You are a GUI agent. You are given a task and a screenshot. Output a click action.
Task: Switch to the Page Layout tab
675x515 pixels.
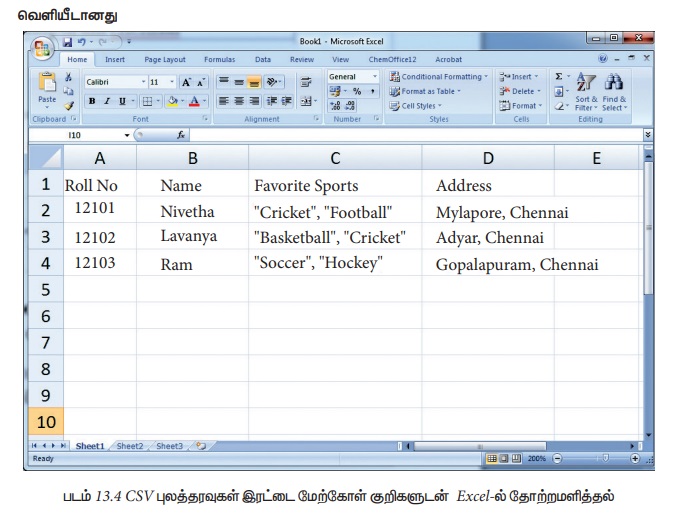[165, 60]
